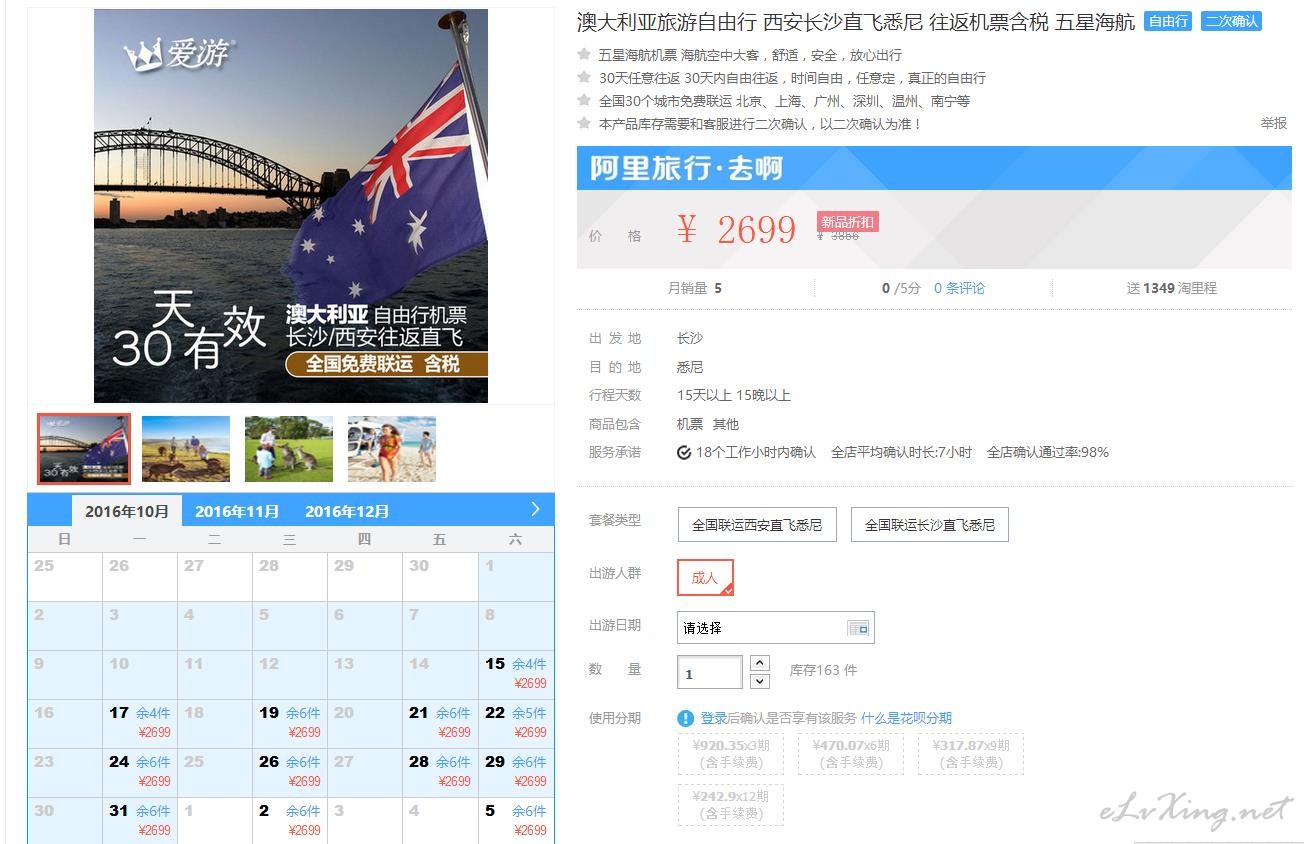Click the 库存163 件 stock text
Screen dimensions: 1304x844
[x=823, y=670]
